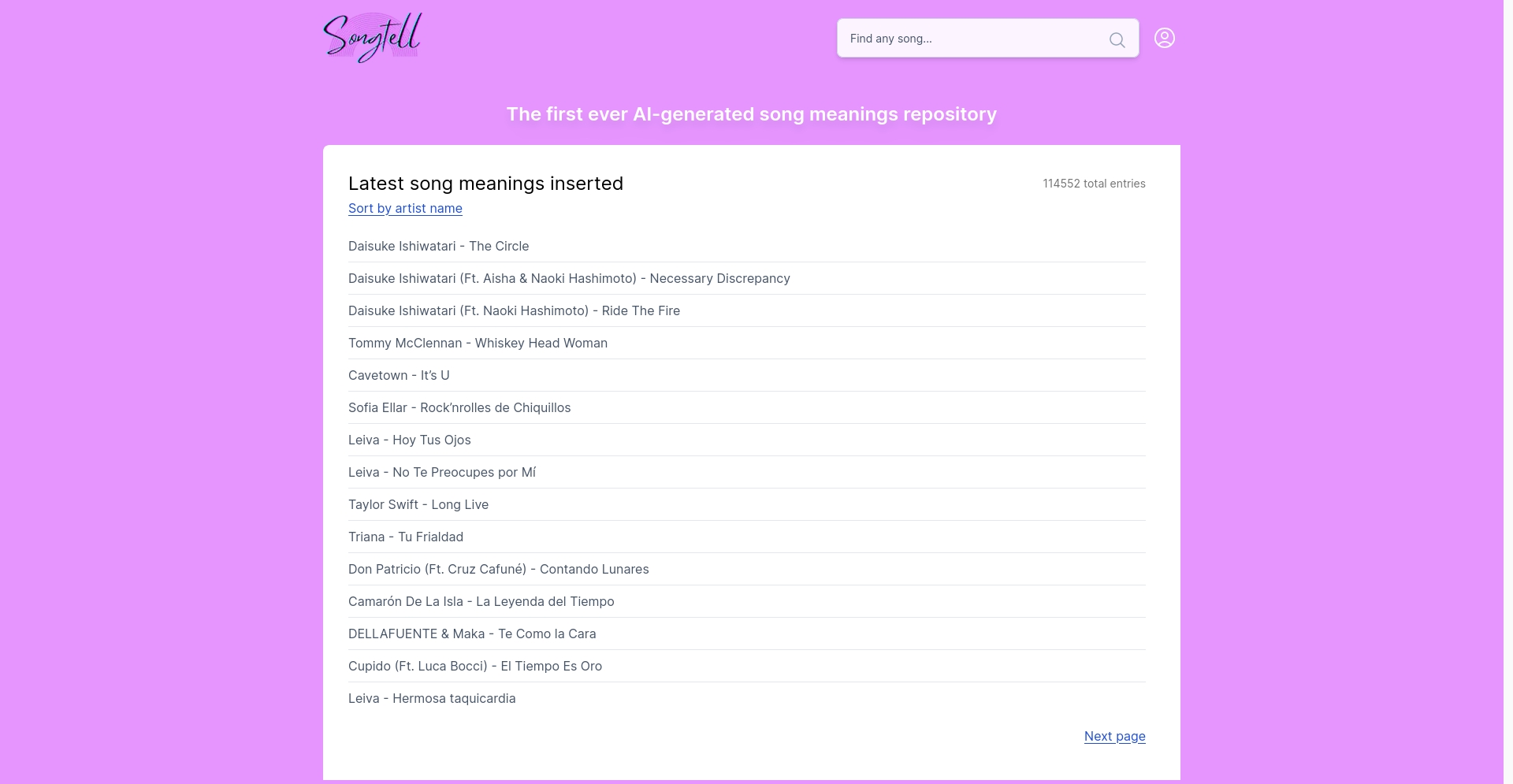Open 'Camarón De La Isla - La Leyenda del Tiempo'
The image size is (1513, 784).
click(481, 601)
